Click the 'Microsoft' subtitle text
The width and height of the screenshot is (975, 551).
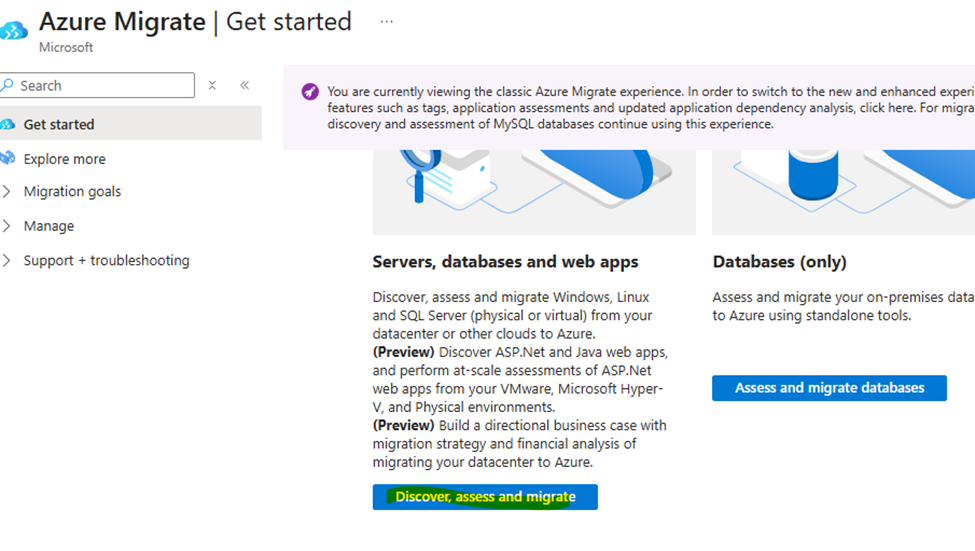[x=66, y=47]
